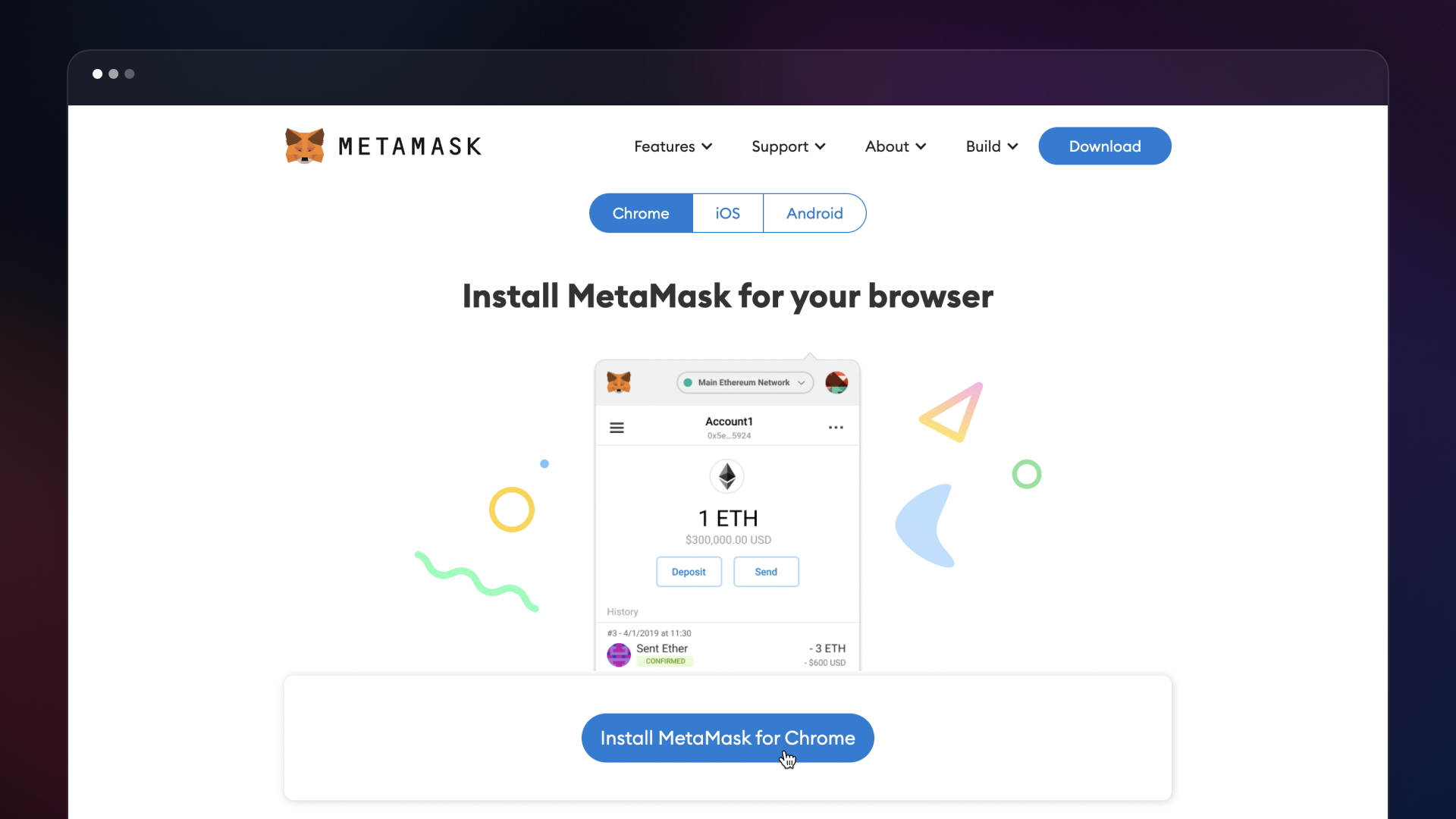
Task: Click the green network status dot
Action: pos(688,382)
